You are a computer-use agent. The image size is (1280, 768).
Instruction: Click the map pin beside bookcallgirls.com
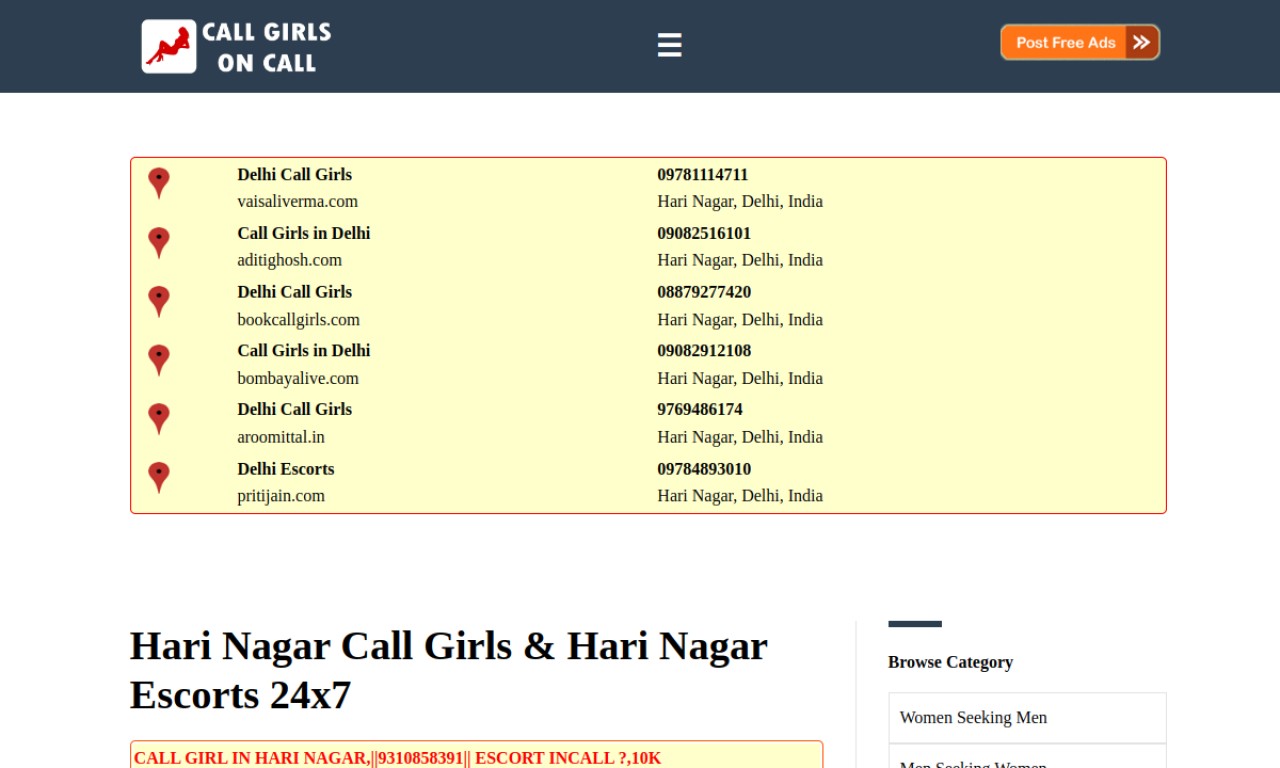158,302
